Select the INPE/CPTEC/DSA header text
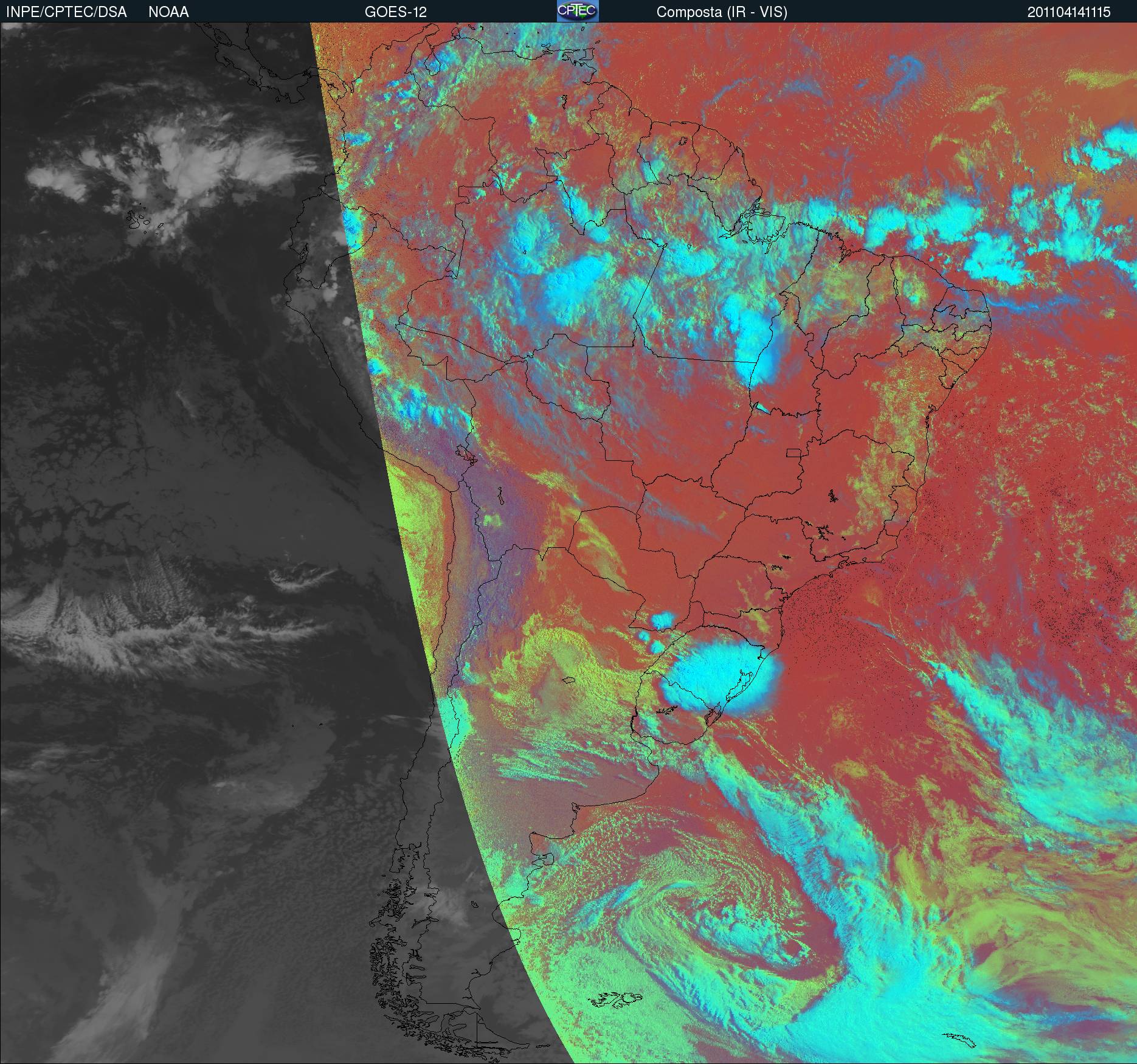The image size is (1137, 1064). [66, 12]
